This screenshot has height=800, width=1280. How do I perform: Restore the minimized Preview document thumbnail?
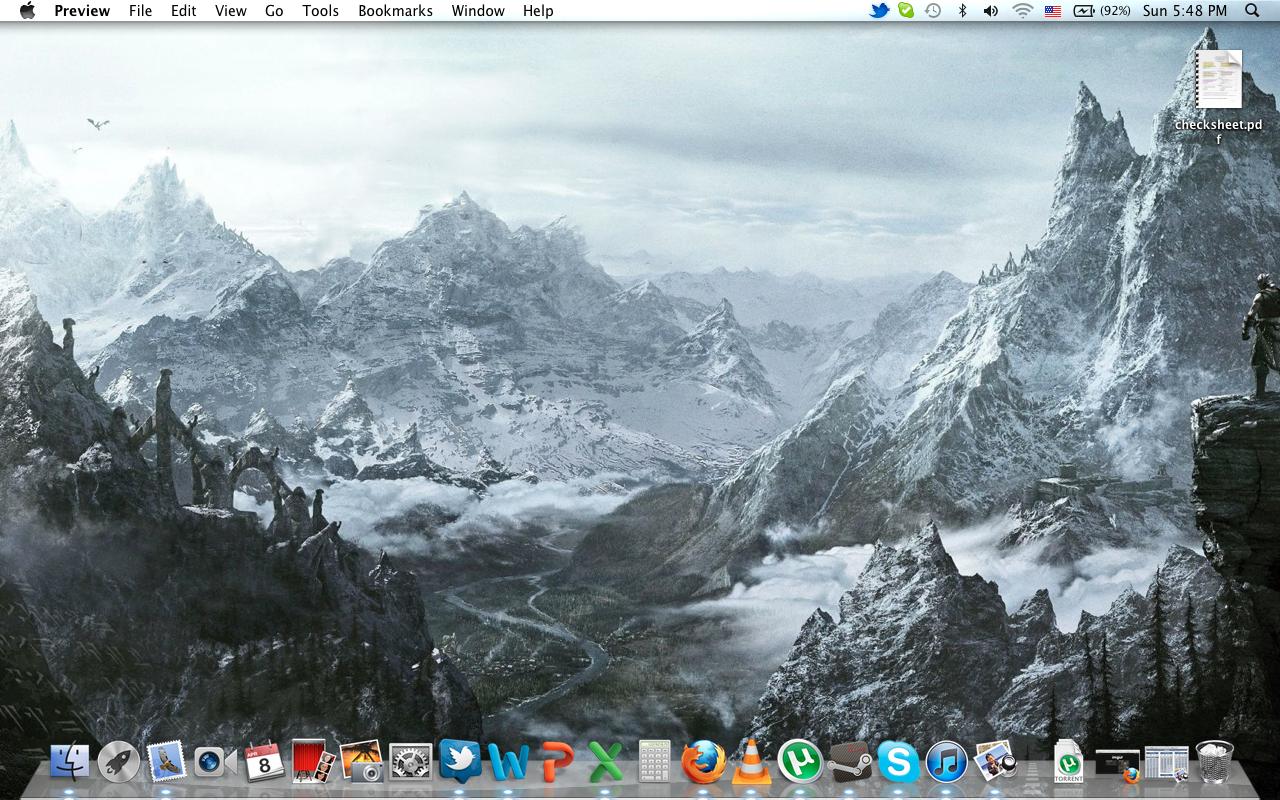click(1166, 764)
